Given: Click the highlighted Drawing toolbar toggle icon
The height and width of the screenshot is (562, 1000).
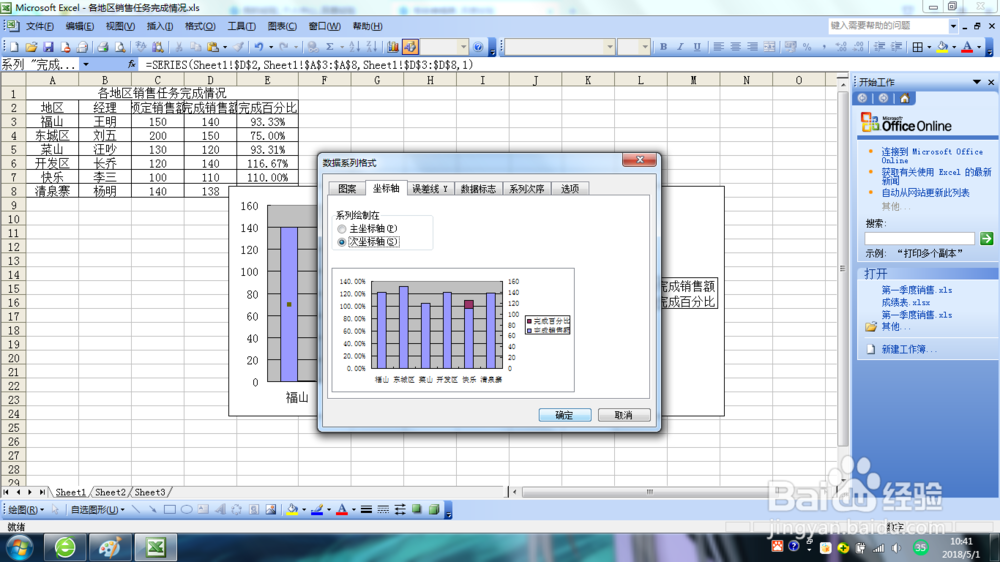Looking at the screenshot, I should coord(410,47).
